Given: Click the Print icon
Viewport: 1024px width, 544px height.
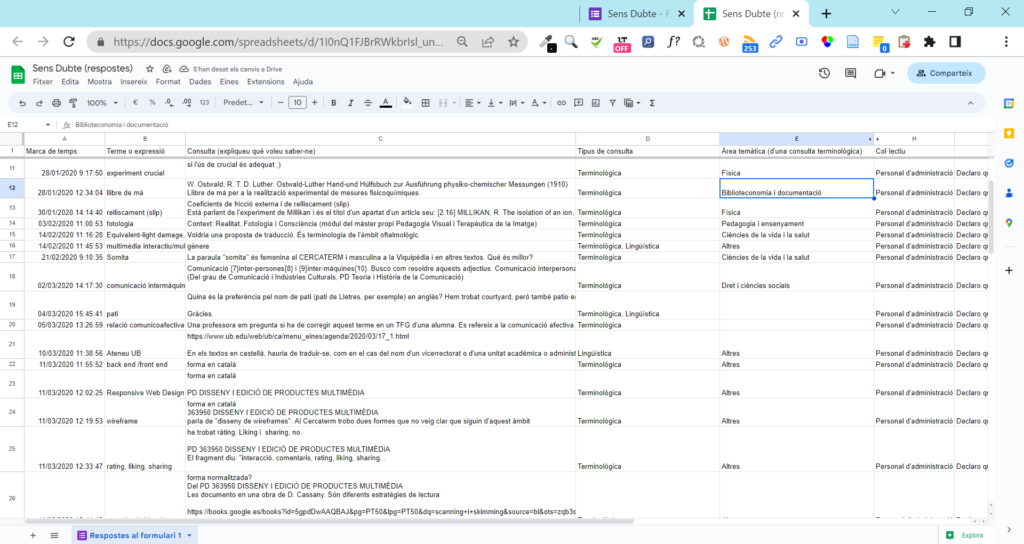Looking at the screenshot, I should [55, 102].
